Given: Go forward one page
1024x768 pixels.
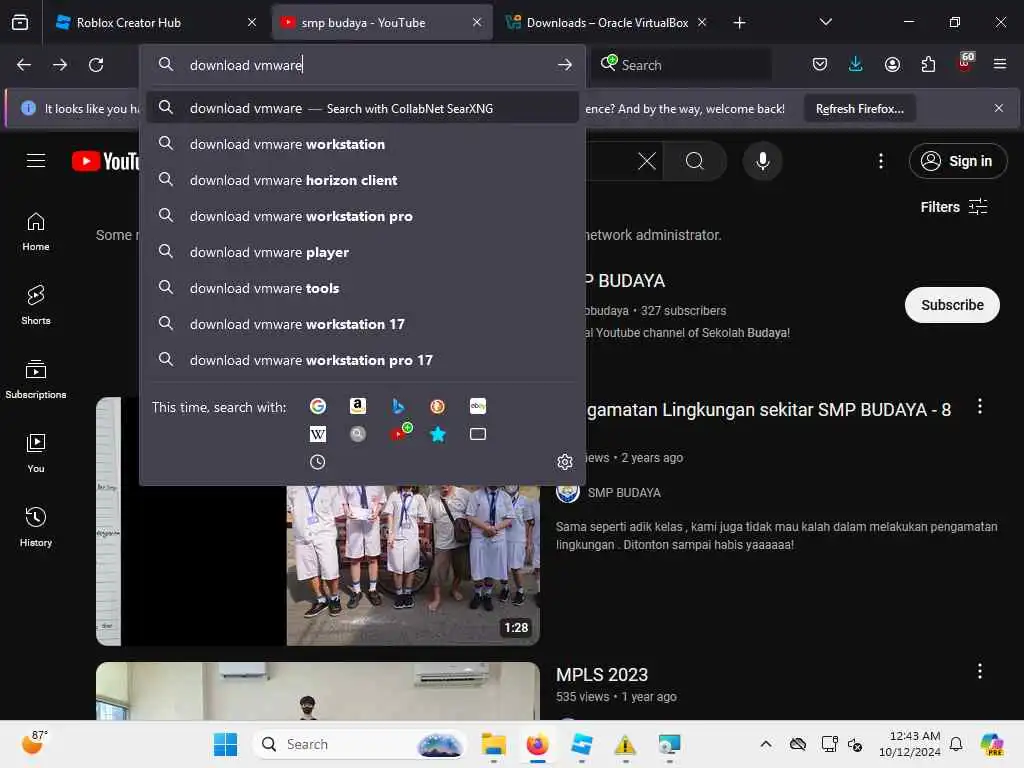Looking at the screenshot, I should (x=60, y=65).
